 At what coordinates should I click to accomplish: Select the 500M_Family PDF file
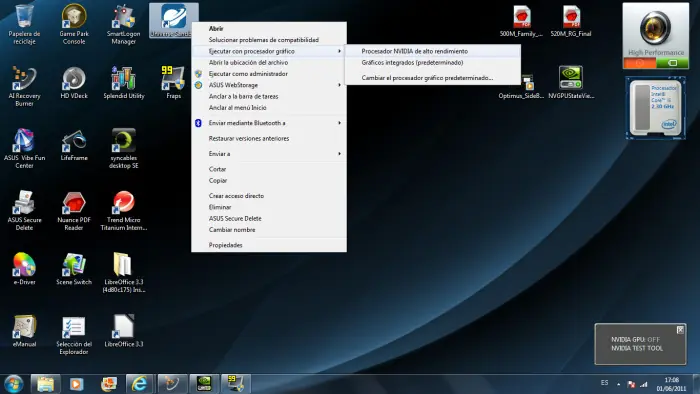[521, 21]
